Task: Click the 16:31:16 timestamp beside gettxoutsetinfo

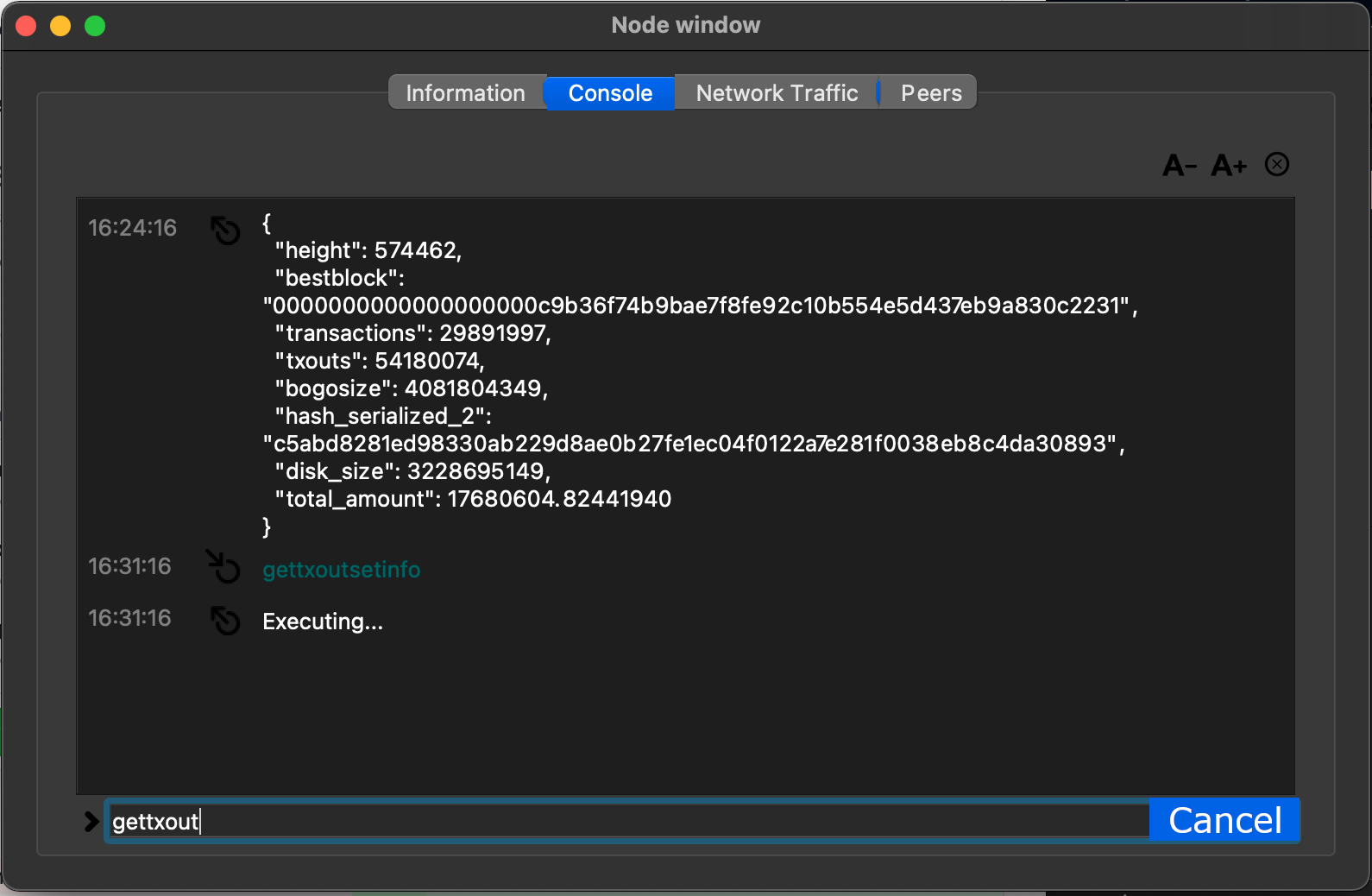Action: 129,566
